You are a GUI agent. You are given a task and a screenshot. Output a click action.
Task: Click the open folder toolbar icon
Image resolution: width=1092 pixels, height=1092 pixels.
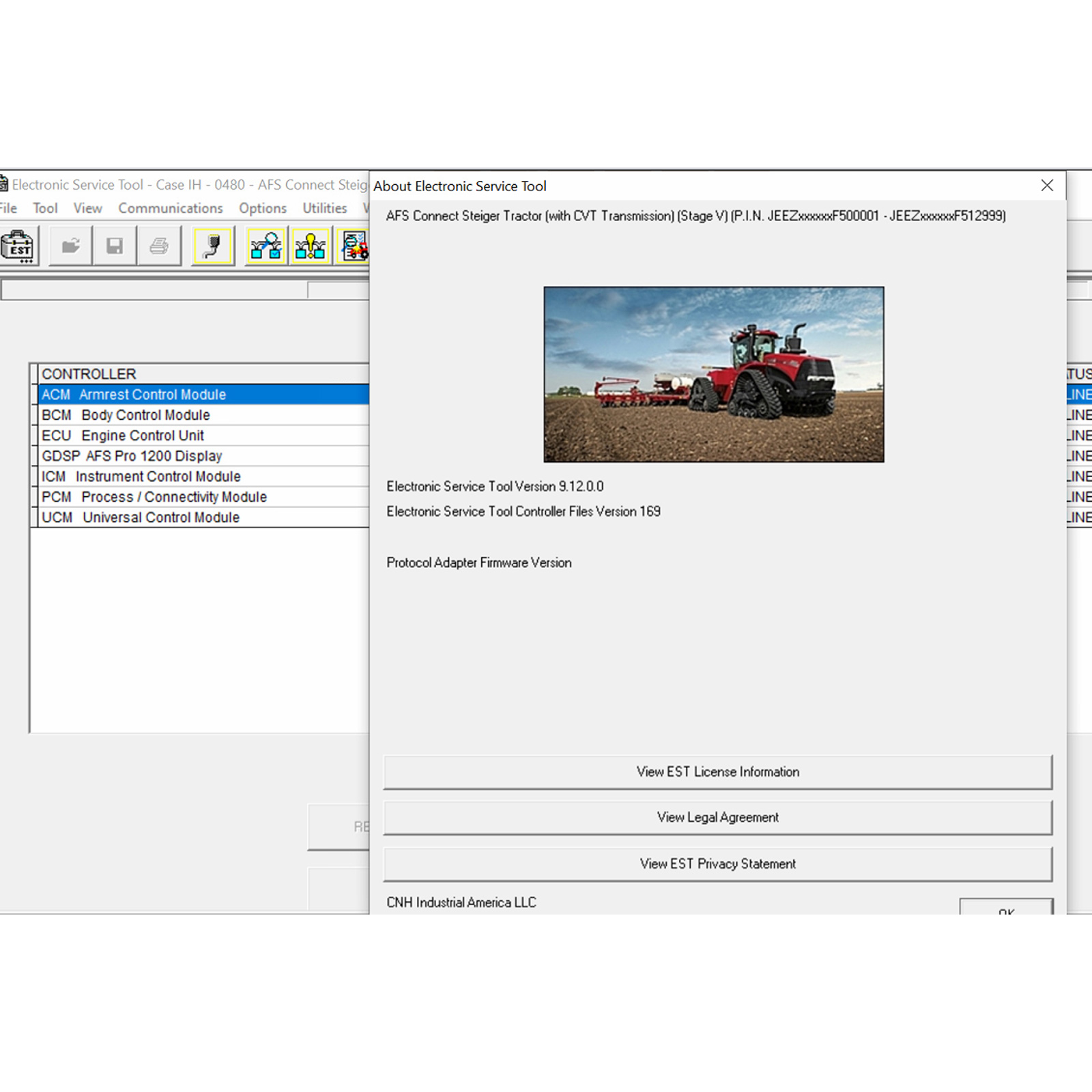(x=71, y=246)
